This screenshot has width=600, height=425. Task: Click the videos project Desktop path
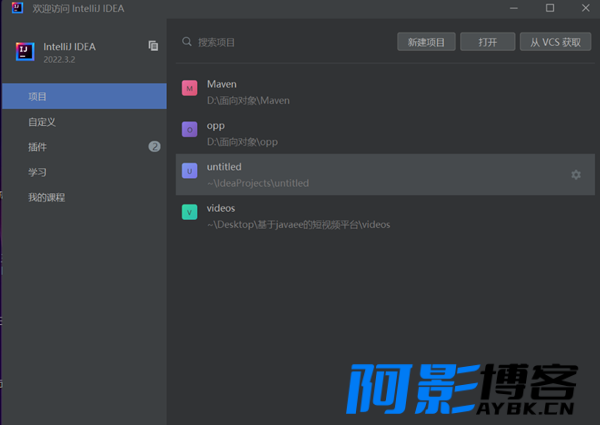(298, 225)
